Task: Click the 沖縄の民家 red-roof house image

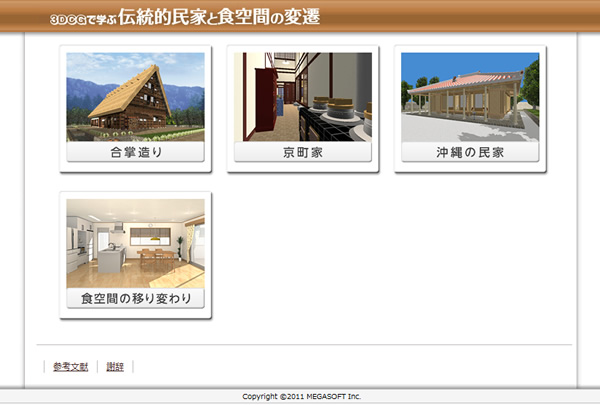Action: coord(470,97)
